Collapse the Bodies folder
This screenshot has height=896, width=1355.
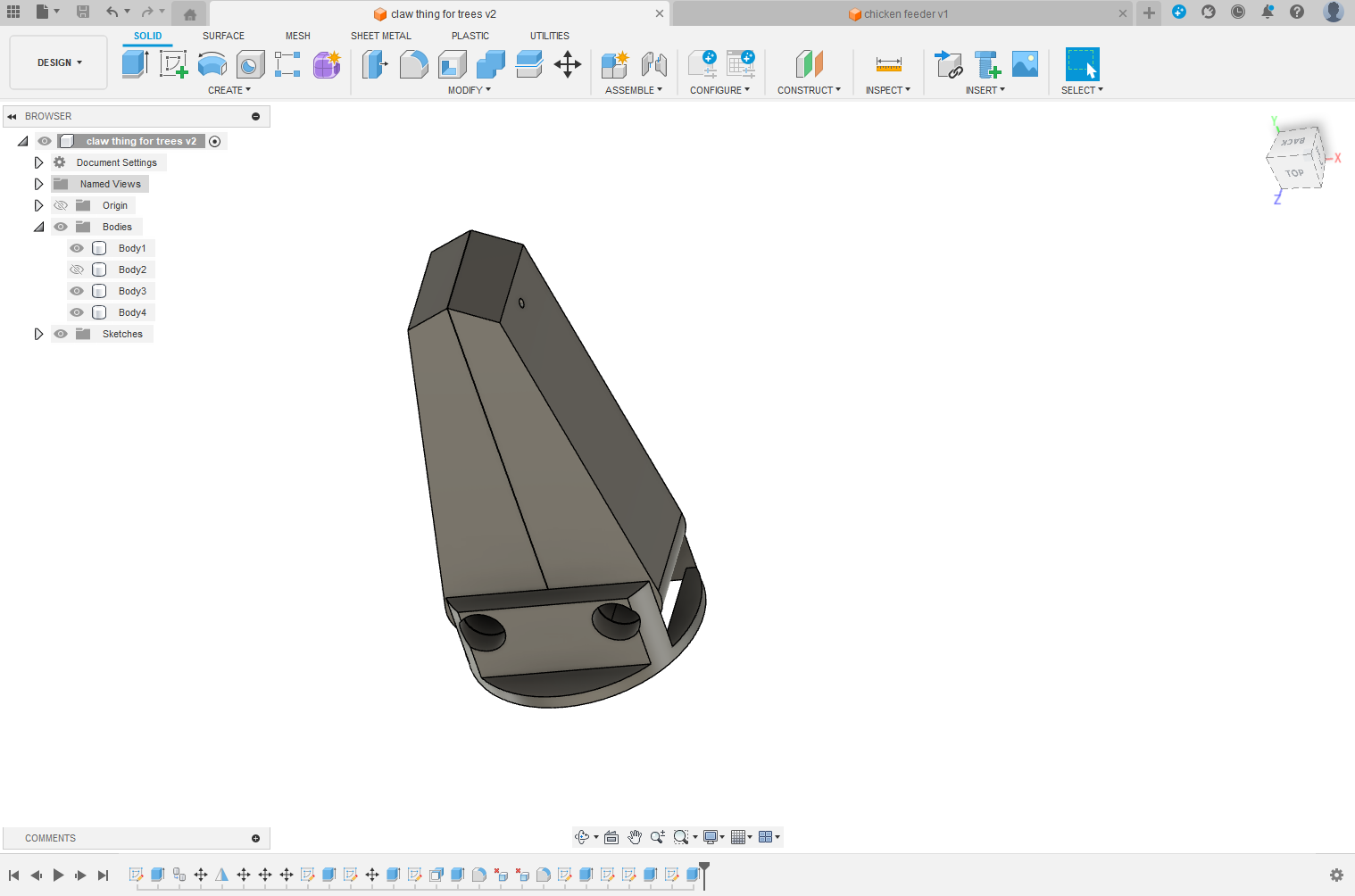point(38,227)
